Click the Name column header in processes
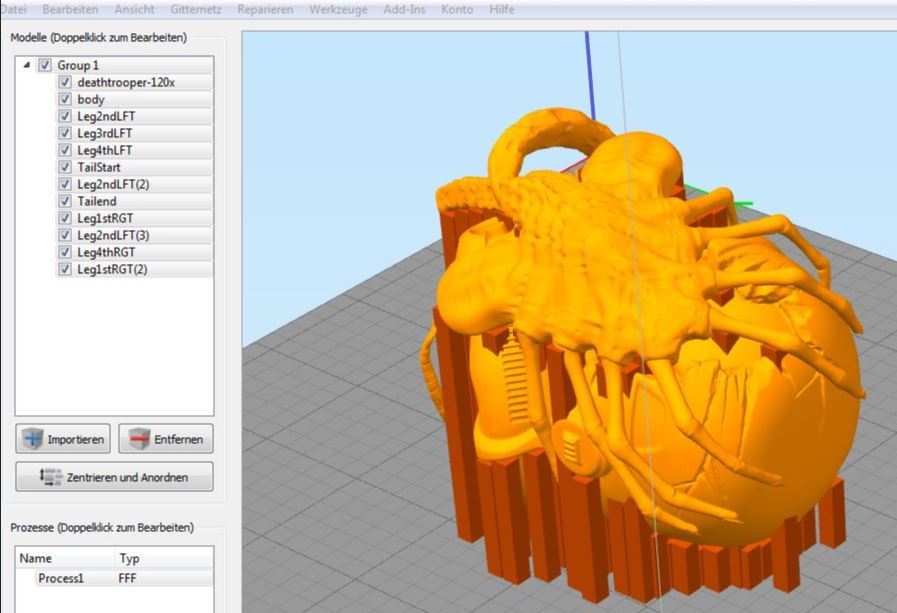 click(x=35, y=558)
